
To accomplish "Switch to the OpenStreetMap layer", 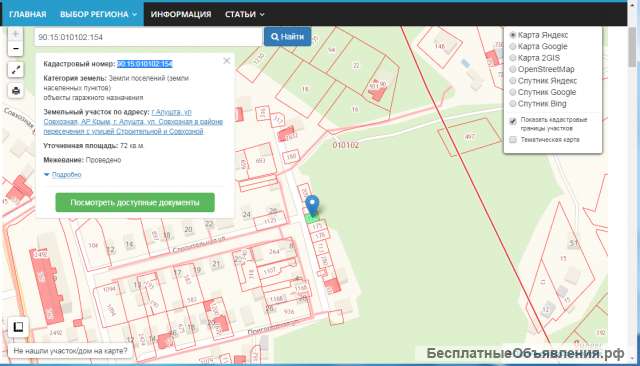I will click(x=513, y=69).
